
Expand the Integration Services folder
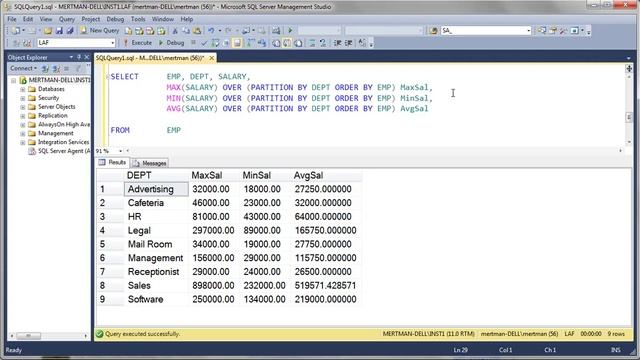pyautogui.click(x=23, y=142)
